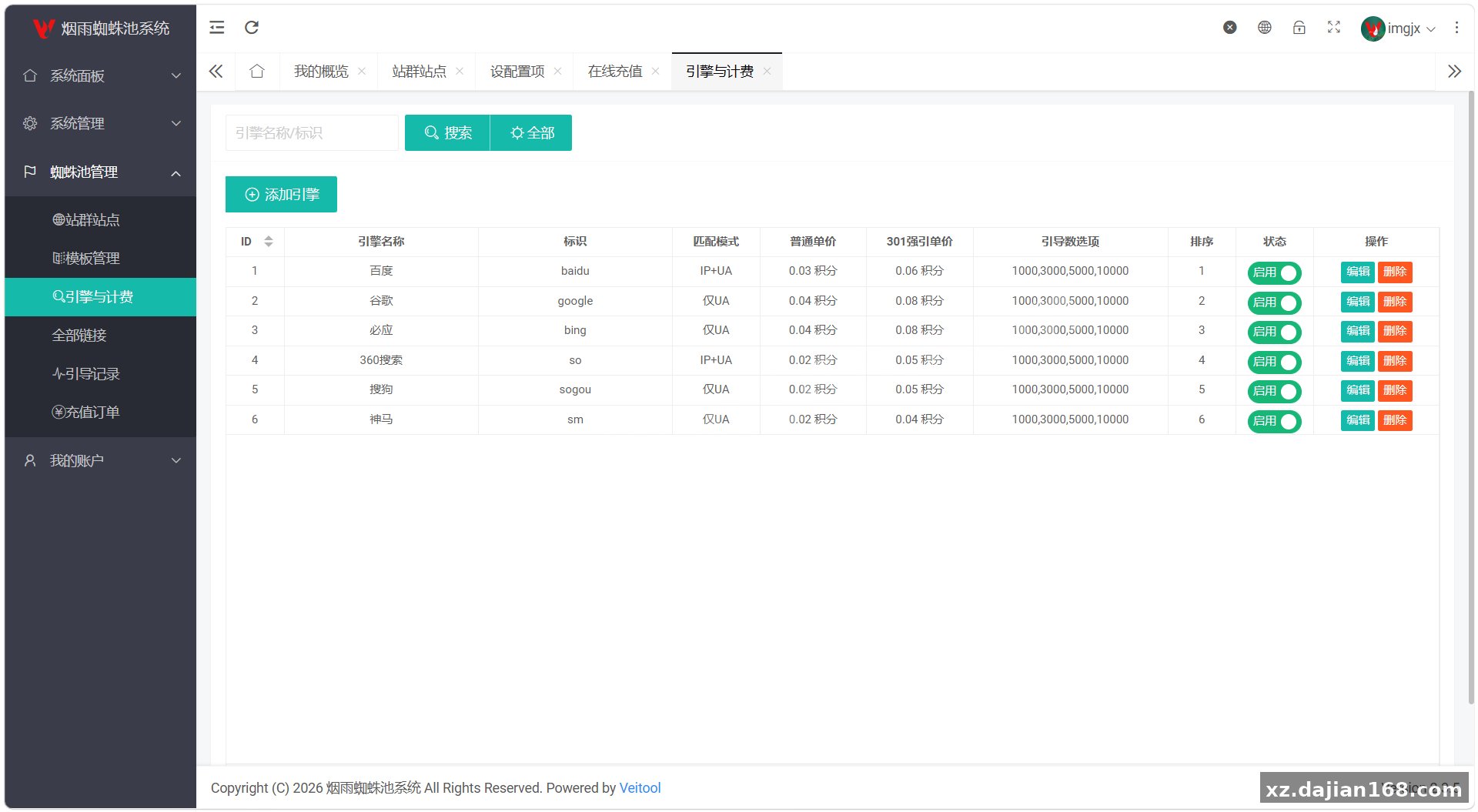Toggle 启用 switch for 谷歌 row
Screen dimensions: 1478x812
click(x=1274, y=302)
